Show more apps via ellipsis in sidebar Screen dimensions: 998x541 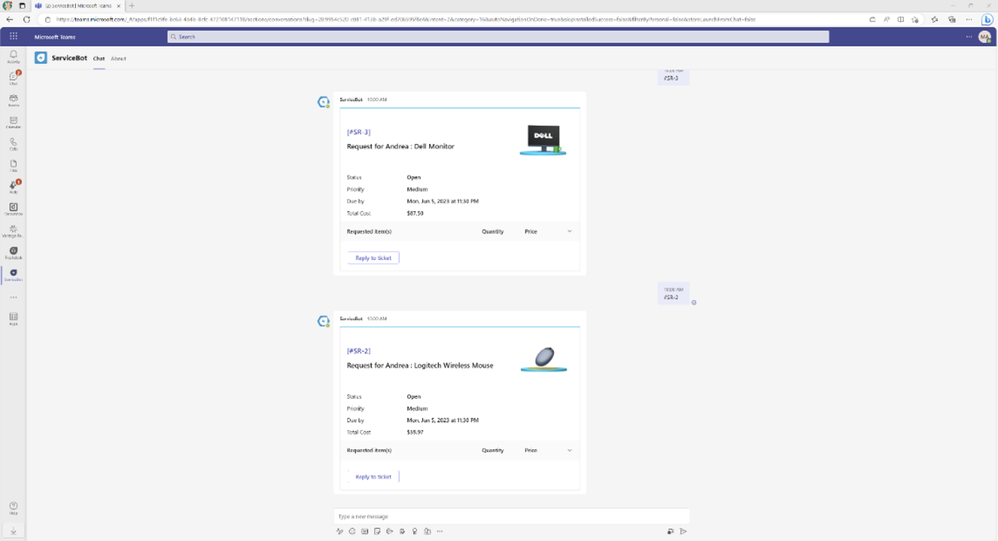[x=13, y=297]
